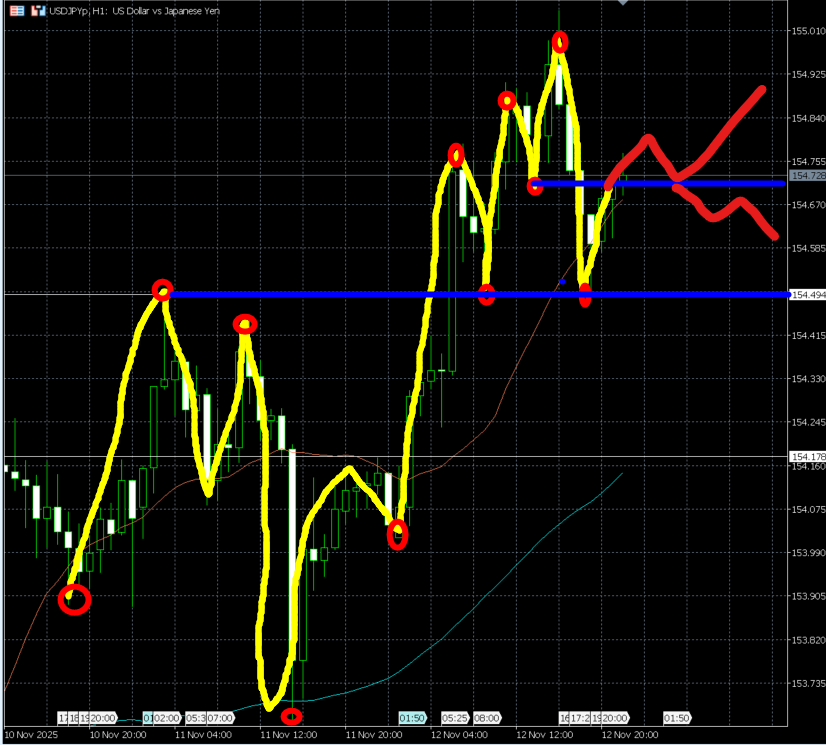Viewport: 826px width, 745px height.
Task: Click the rightmost 01:50 time marker
Action: 677,718
